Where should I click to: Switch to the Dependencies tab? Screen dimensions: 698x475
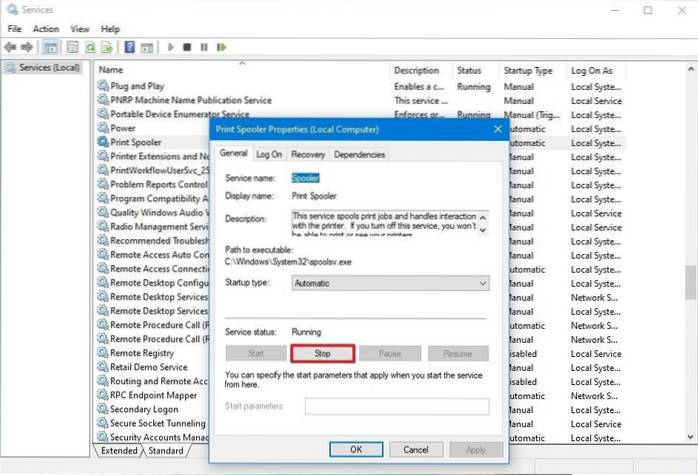(x=359, y=154)
